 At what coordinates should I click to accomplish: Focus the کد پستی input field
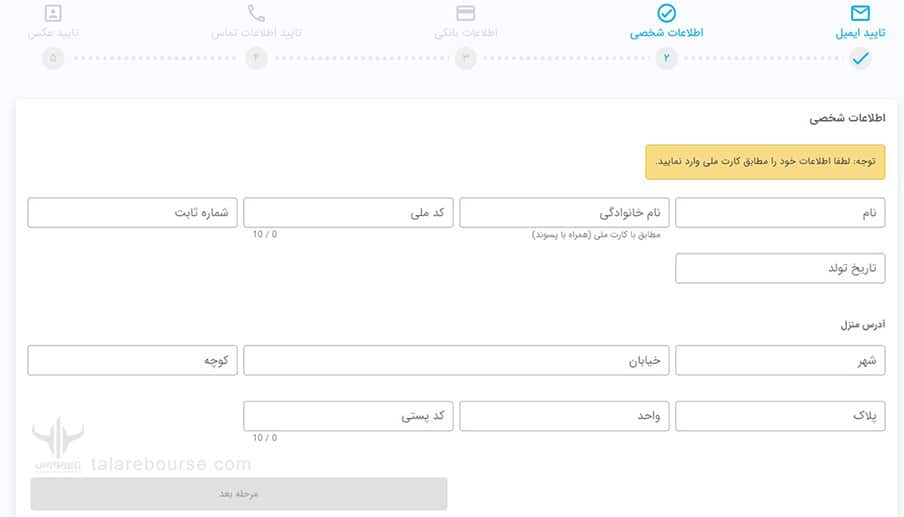[348, 416]
